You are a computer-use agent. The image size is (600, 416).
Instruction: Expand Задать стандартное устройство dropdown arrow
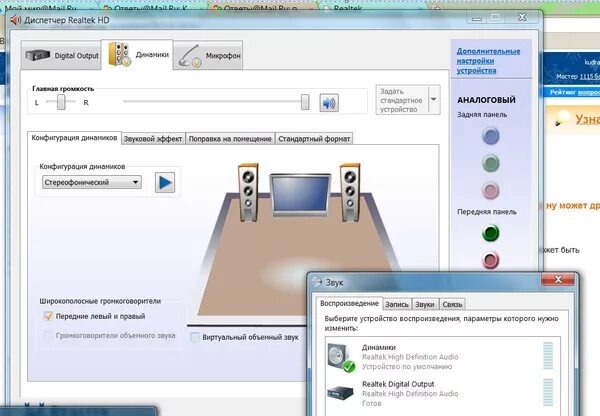click(434, 99)
